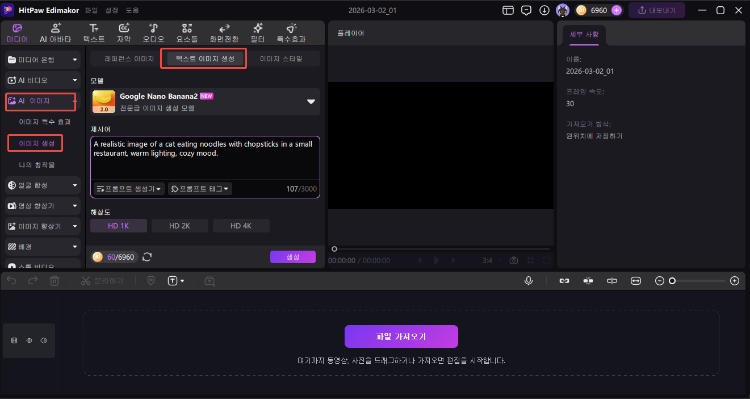Viewport: 750px width, 399px height.
Task: Click the purple plus to add credits
Action: [617, 11]
